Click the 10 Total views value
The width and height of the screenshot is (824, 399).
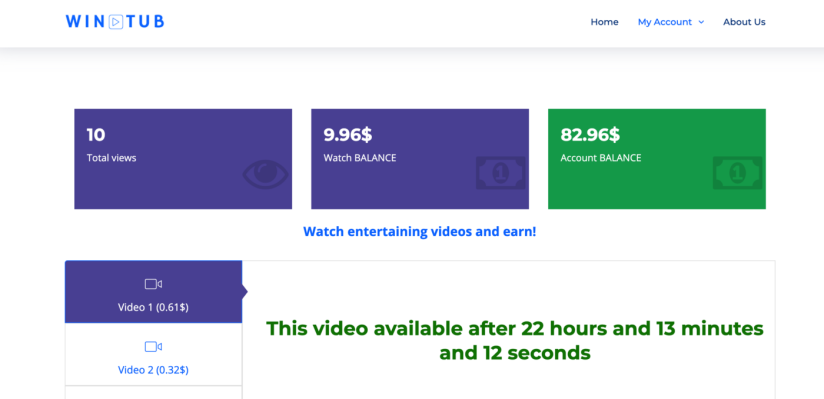click(96, 135)
